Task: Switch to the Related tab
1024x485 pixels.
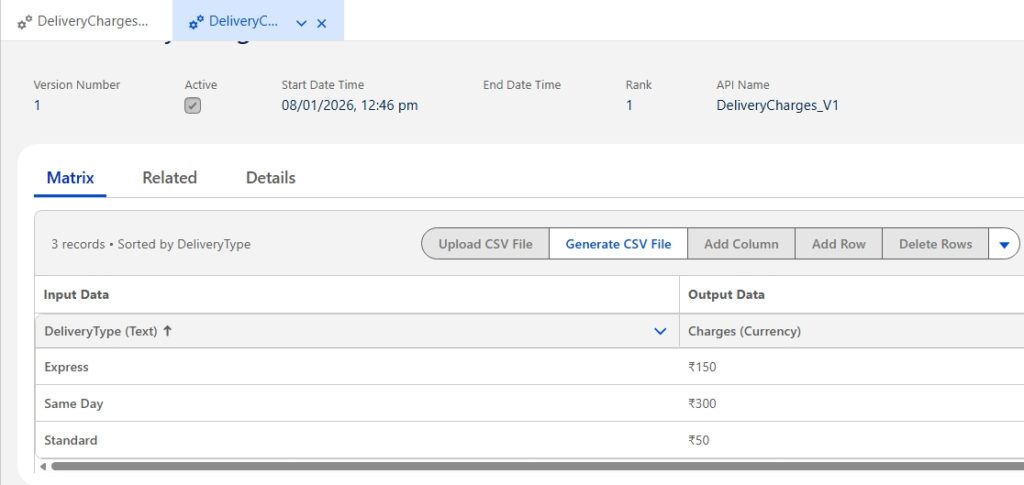Action: click(169, 177)
